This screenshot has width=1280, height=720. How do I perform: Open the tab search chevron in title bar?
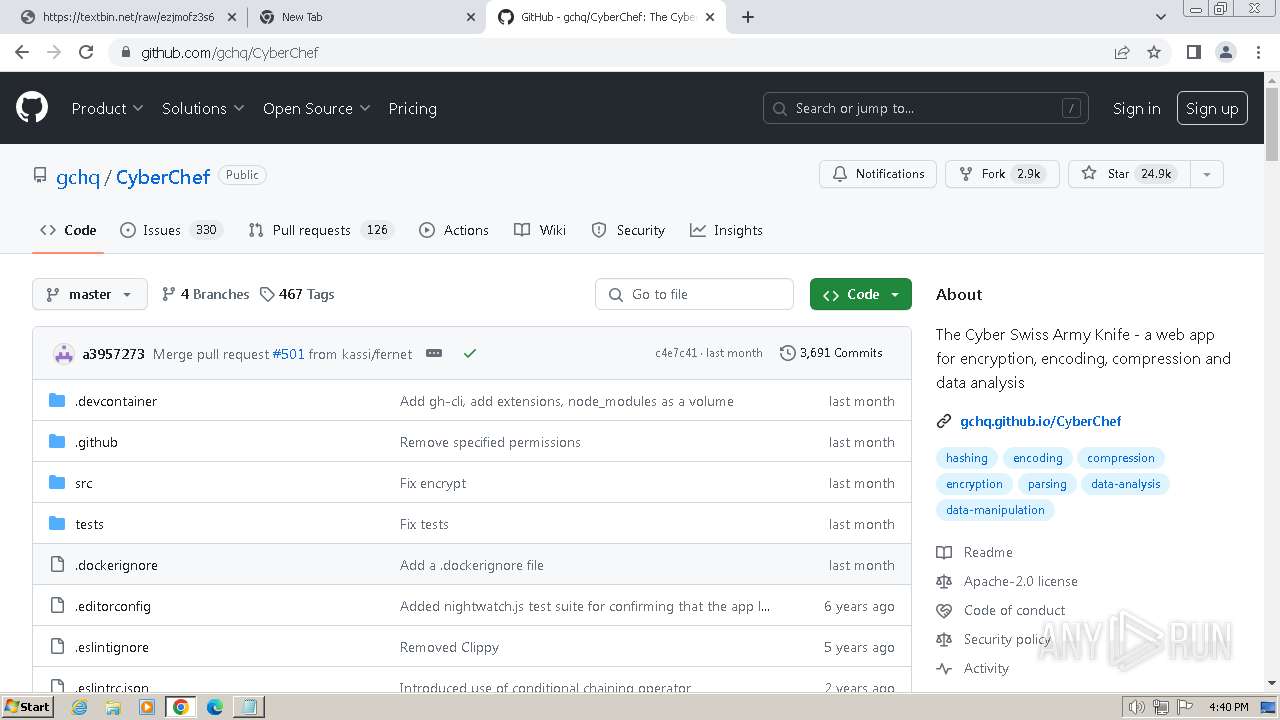point(1161,17)
